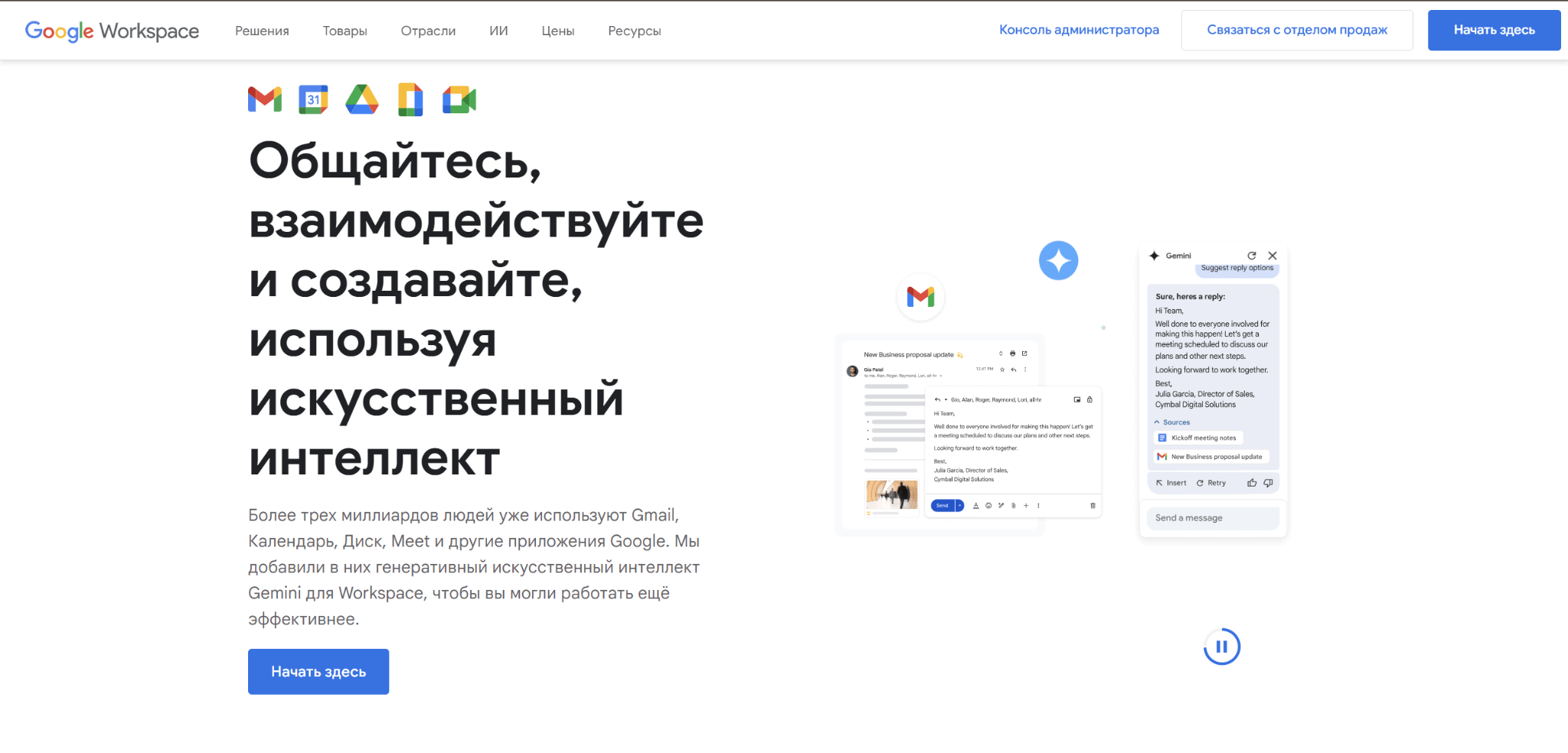This screenshot has width=1568, height=753.
Task: Click the thumbs up icon in Gemini
Action: (1252, 483)
